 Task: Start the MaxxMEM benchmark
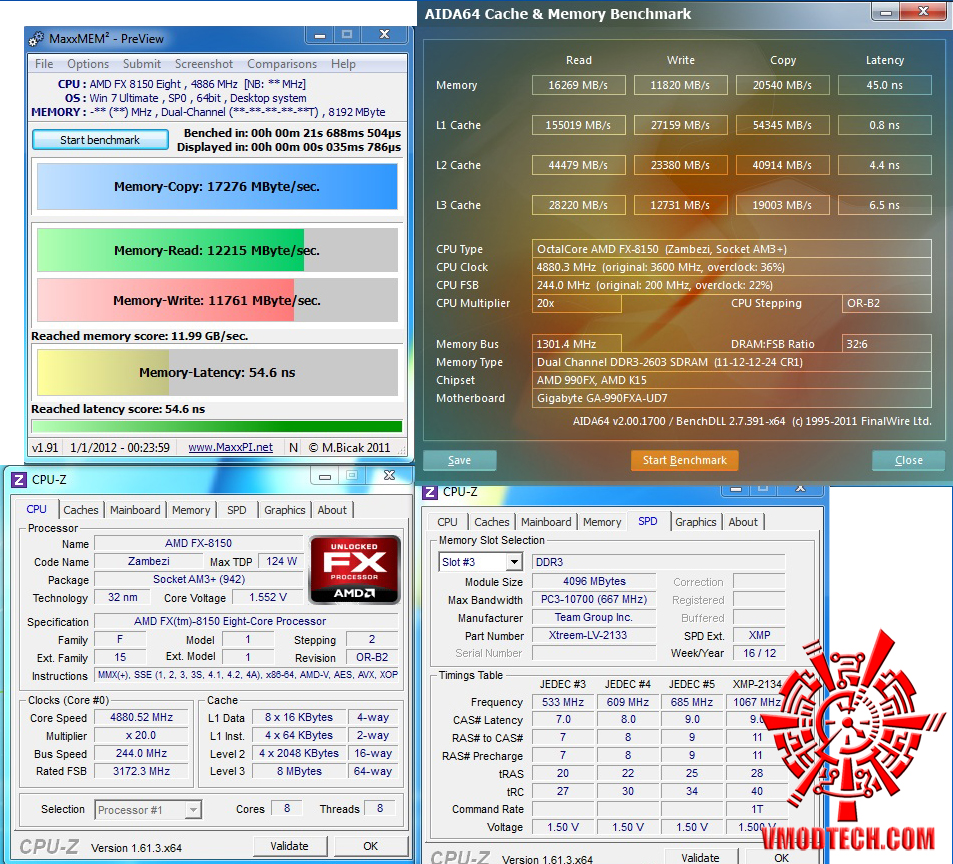coord(100,140)
